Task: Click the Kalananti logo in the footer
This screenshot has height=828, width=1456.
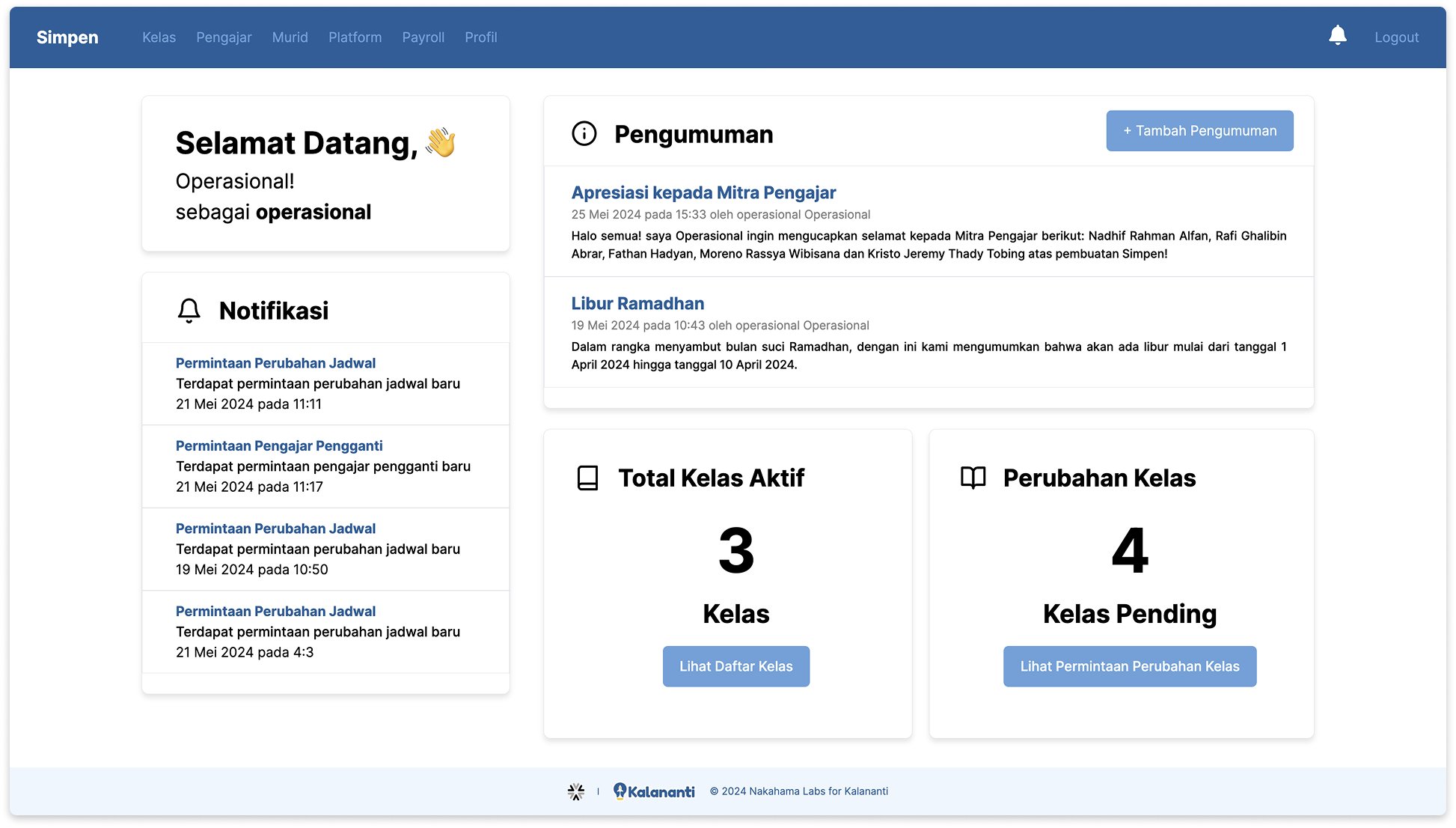Action: click(x=654, y=791)
